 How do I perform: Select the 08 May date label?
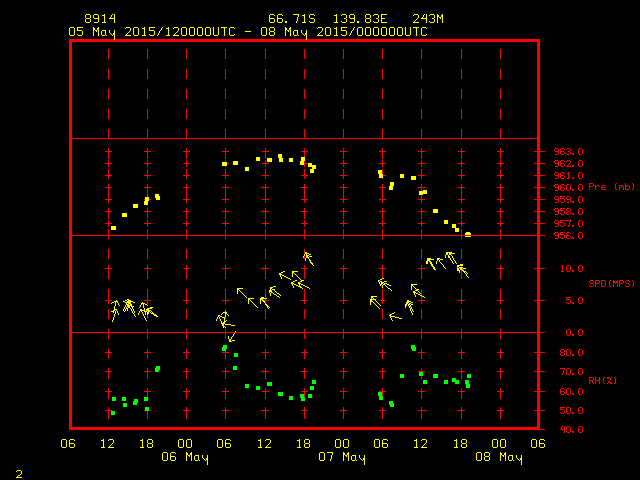pyautogui.click(x=498, y=457)
